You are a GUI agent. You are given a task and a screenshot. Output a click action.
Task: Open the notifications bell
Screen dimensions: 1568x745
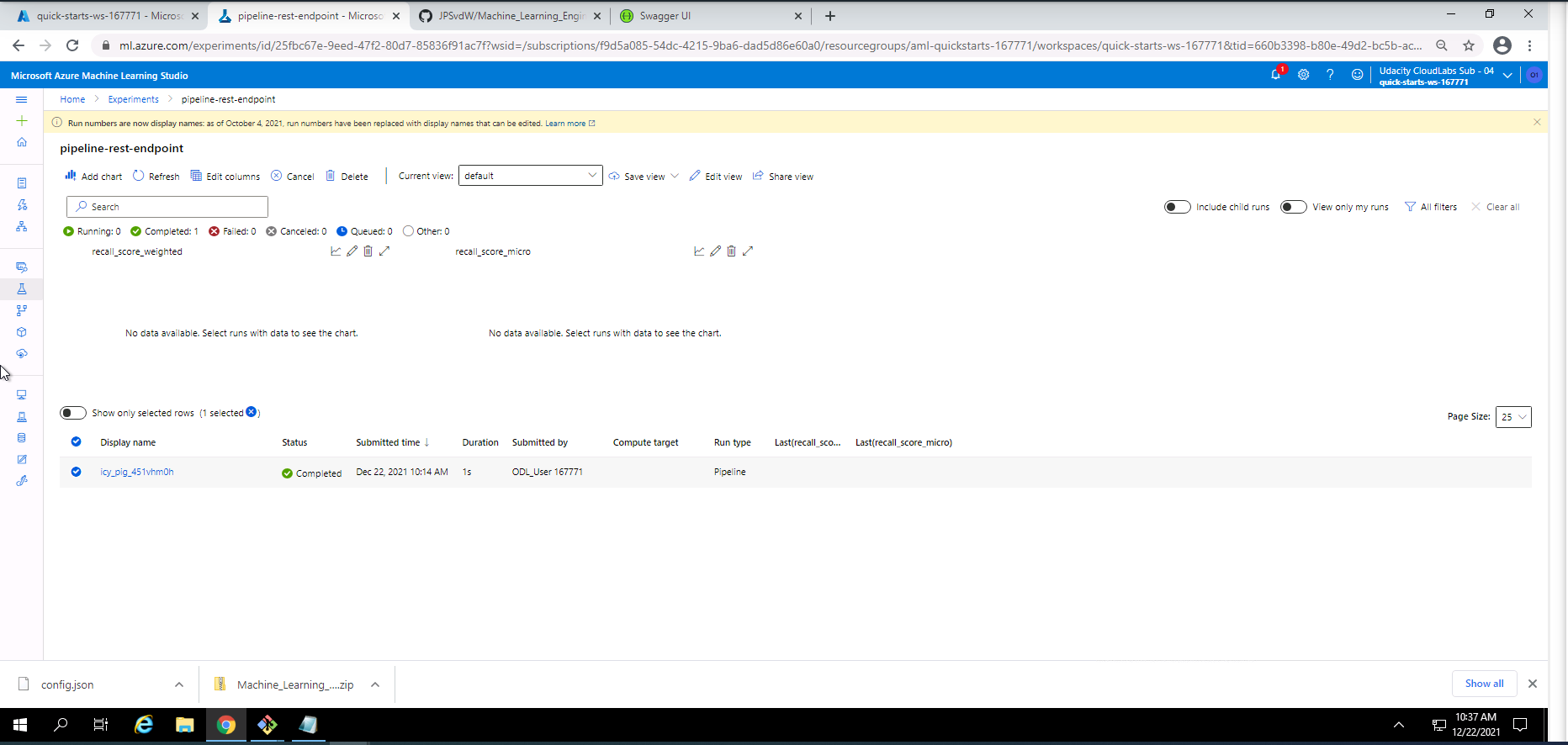(x=1276, y=75)
